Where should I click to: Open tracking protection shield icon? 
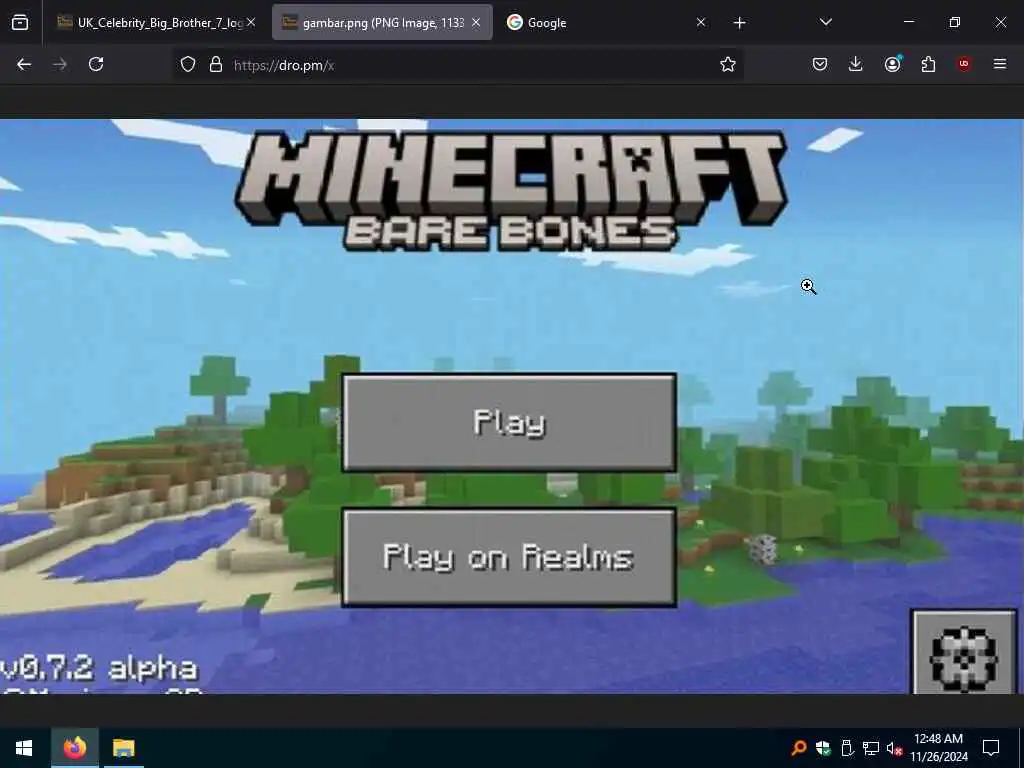(188, 65)
